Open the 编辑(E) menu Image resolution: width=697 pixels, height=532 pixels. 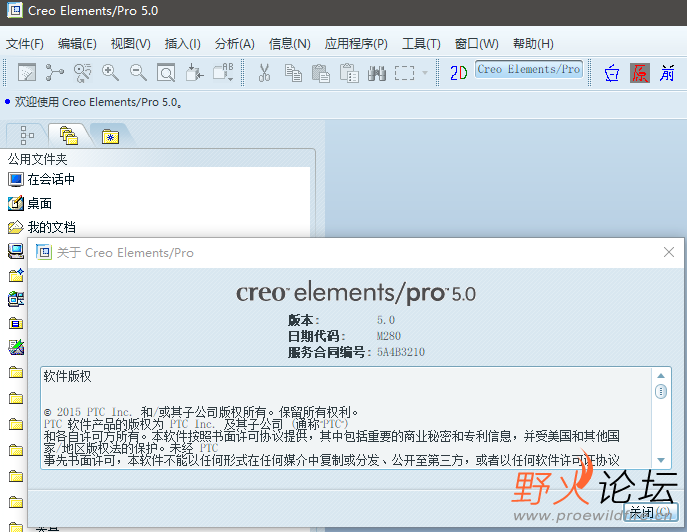77,44
